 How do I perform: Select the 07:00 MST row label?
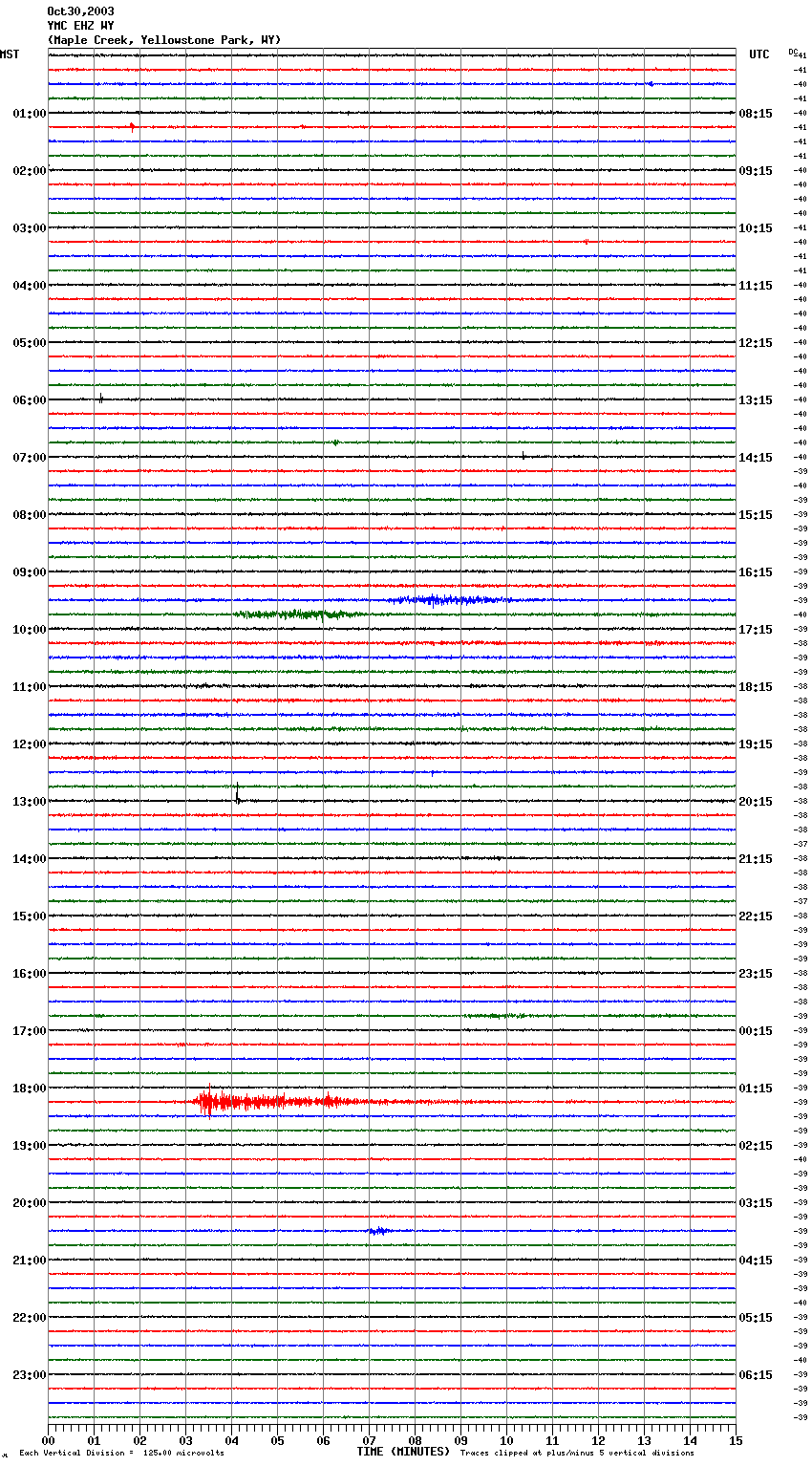pyautogui.click(x=29, y=458)
